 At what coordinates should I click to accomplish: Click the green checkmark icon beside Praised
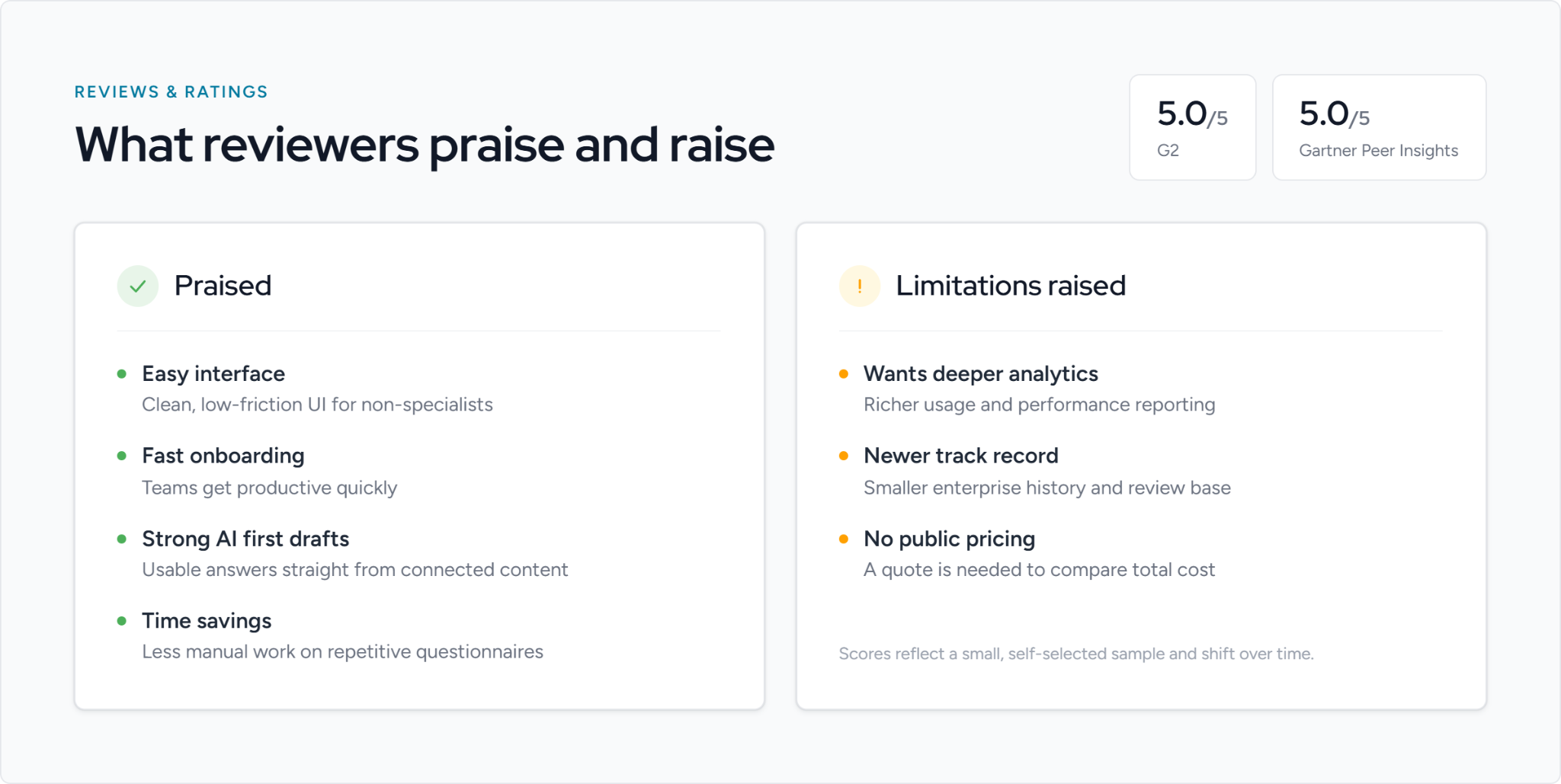point(138,286)
